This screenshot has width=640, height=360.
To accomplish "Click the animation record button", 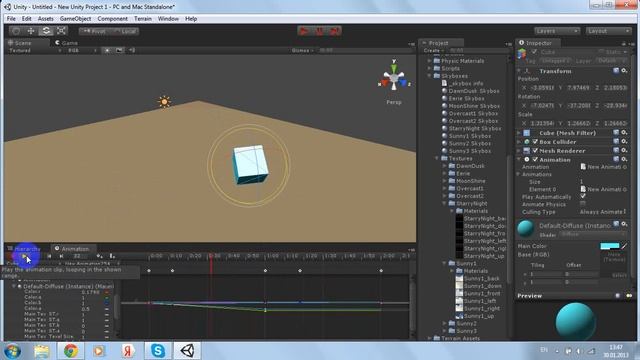I will point(10,256).
